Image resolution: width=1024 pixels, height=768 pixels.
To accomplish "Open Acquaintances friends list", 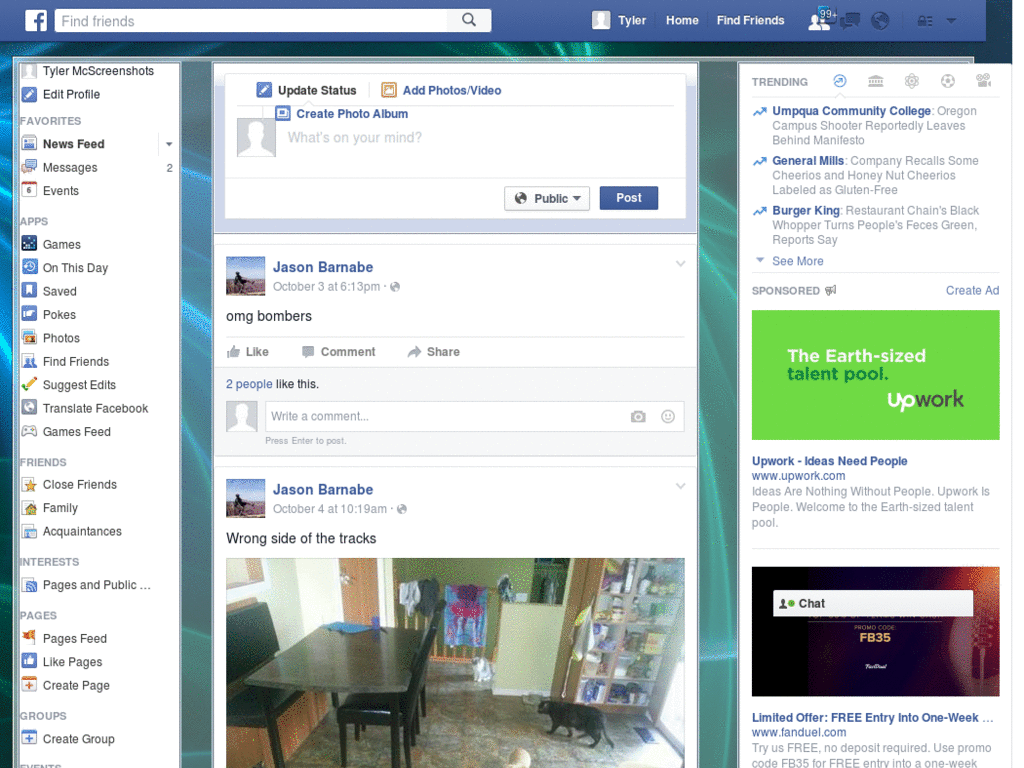I will tap(72, 532).
